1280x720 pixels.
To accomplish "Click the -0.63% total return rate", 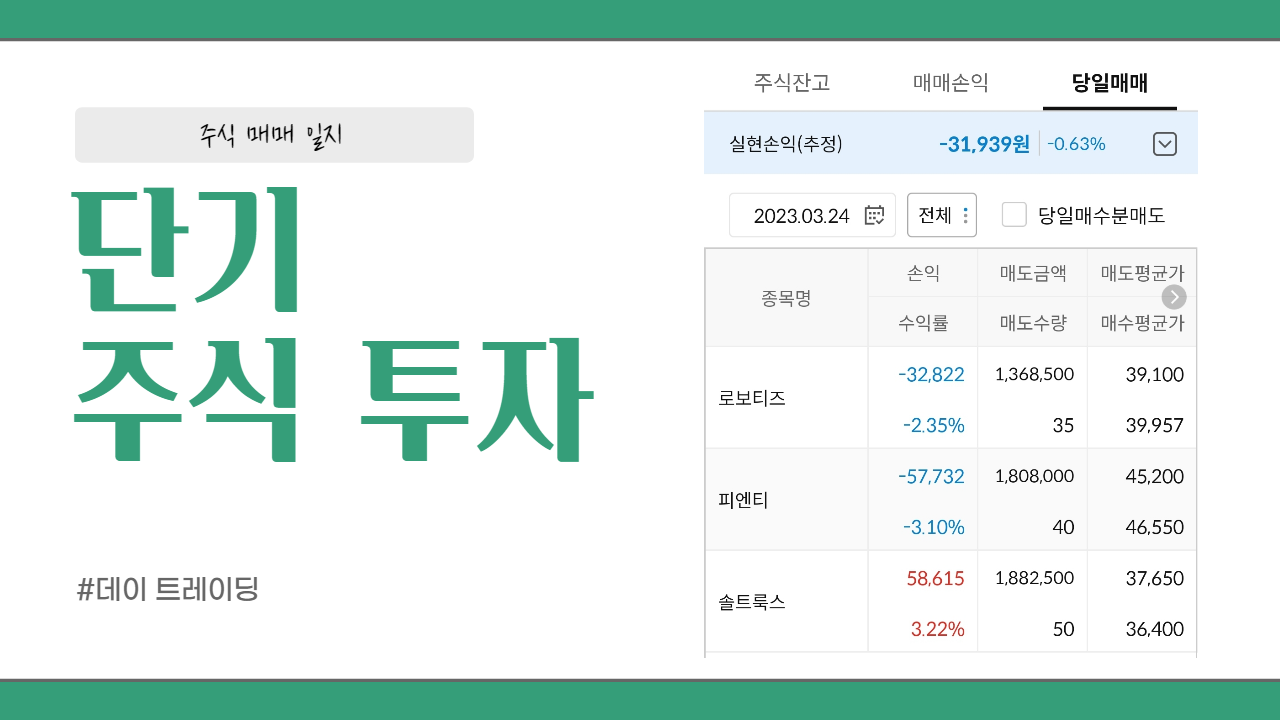I will [x=1076, y=144].
